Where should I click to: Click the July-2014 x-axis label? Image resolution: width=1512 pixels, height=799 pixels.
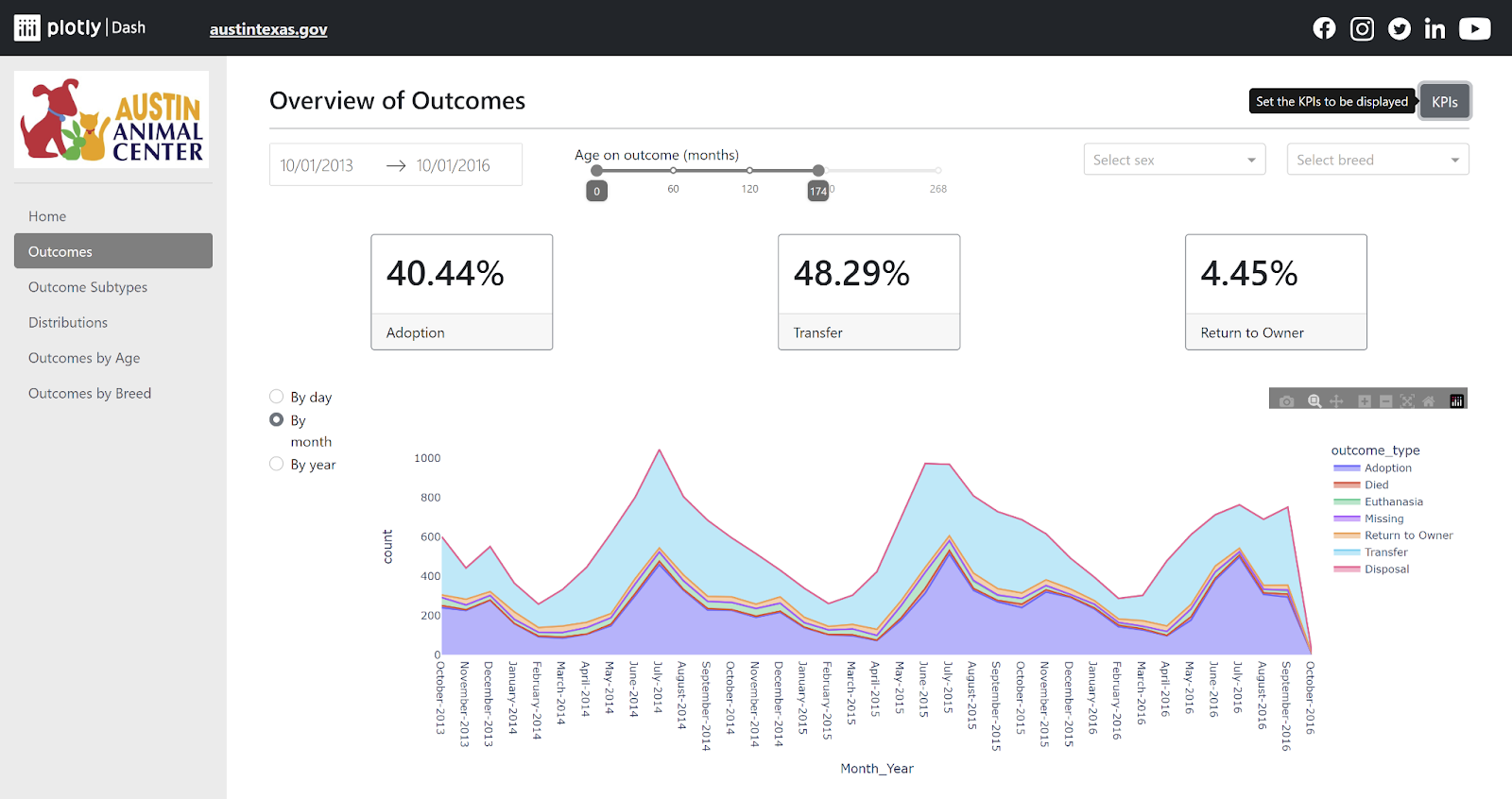659,687
